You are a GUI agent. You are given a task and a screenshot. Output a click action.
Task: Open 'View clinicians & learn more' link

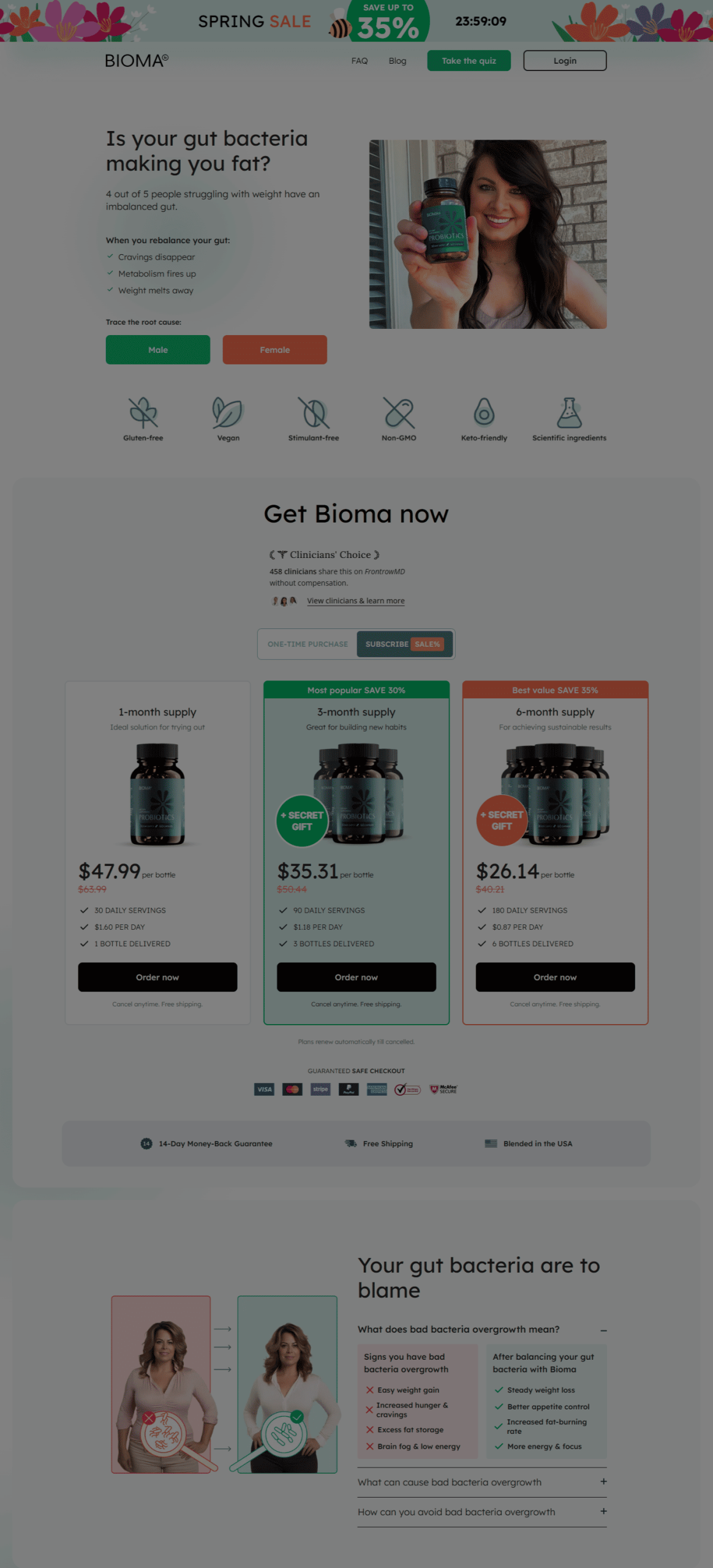[356, 601]
